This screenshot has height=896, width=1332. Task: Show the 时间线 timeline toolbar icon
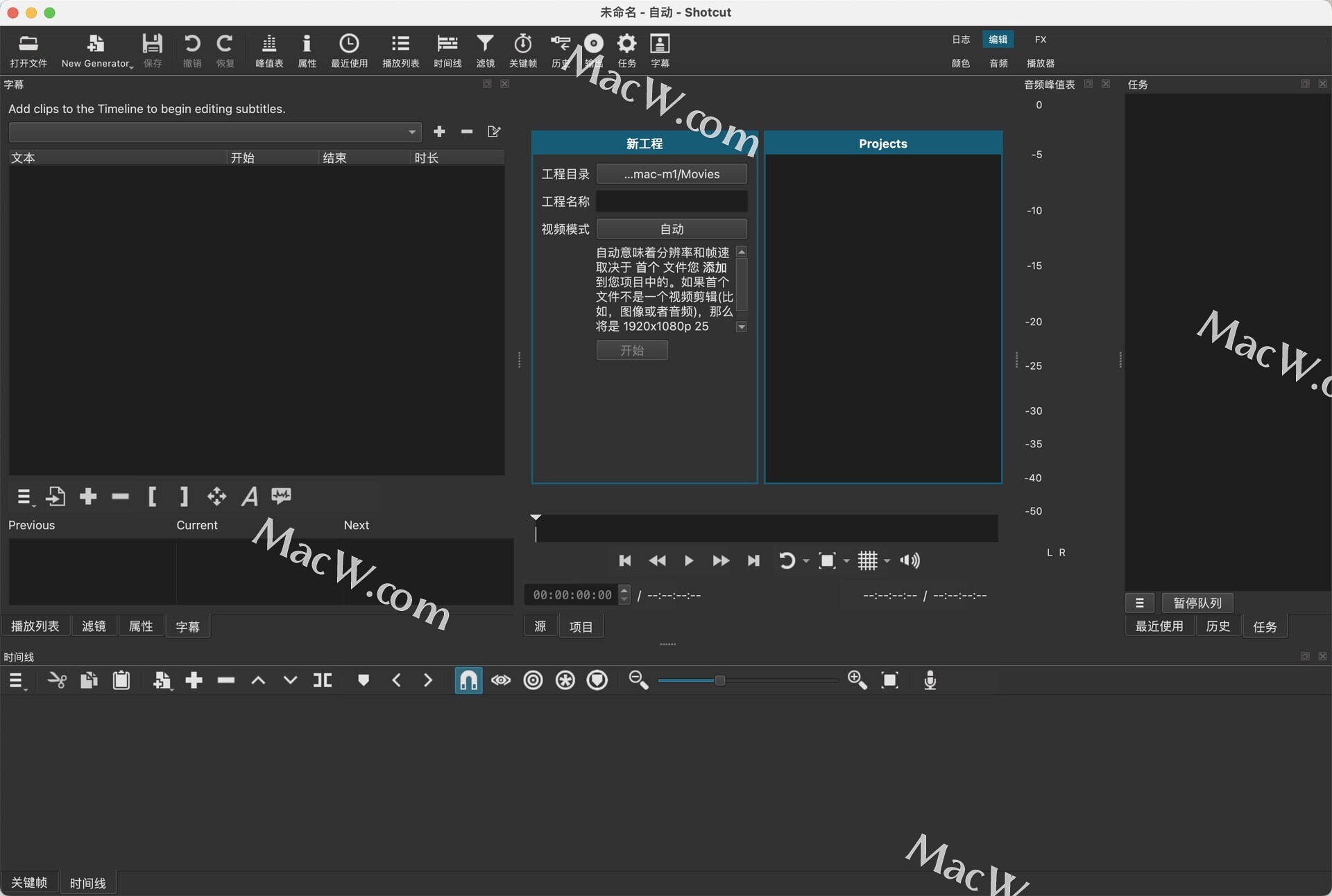tap(447, 51)
